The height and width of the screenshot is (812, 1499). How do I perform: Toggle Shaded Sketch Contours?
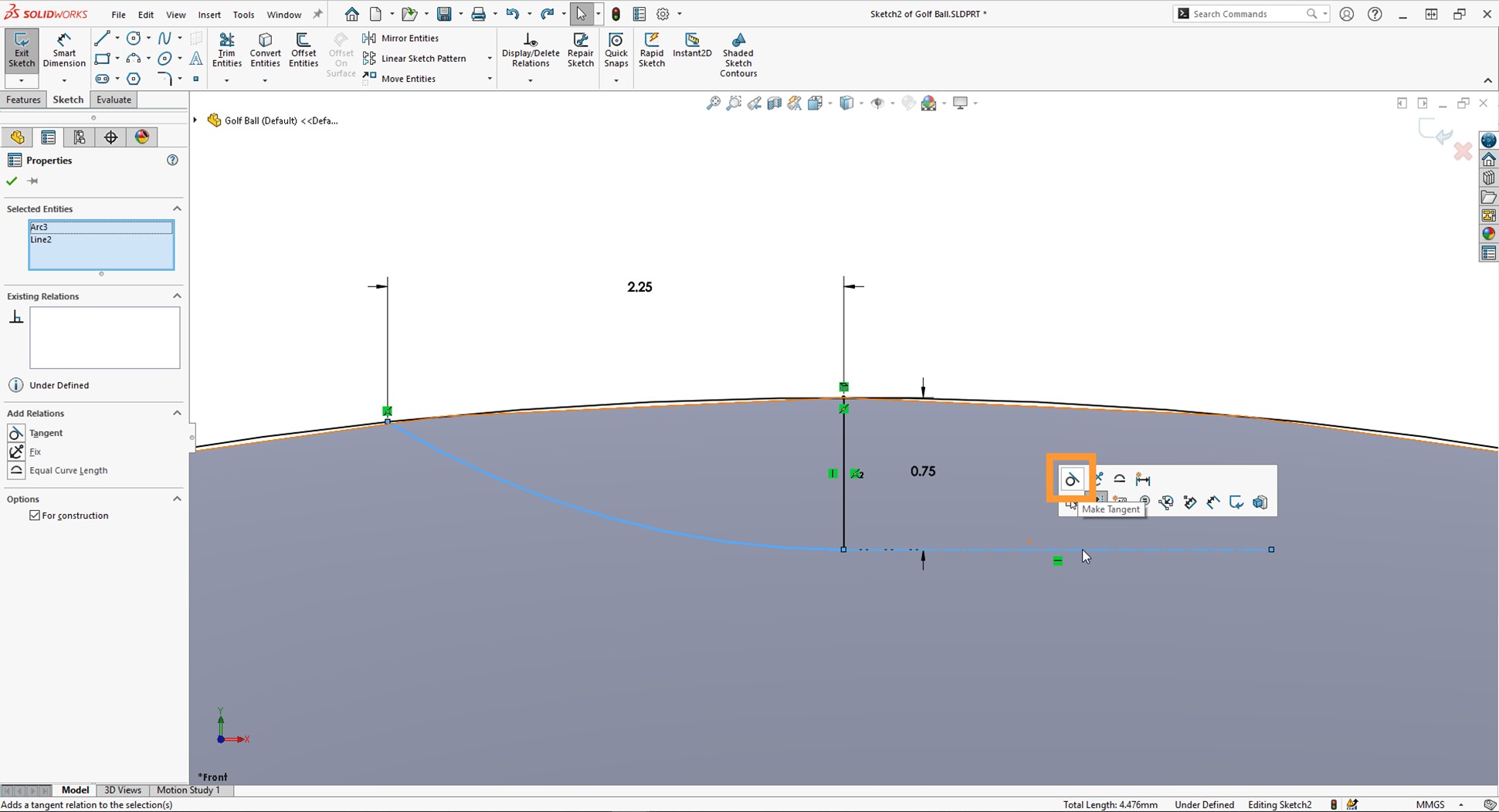coord(738,54)
